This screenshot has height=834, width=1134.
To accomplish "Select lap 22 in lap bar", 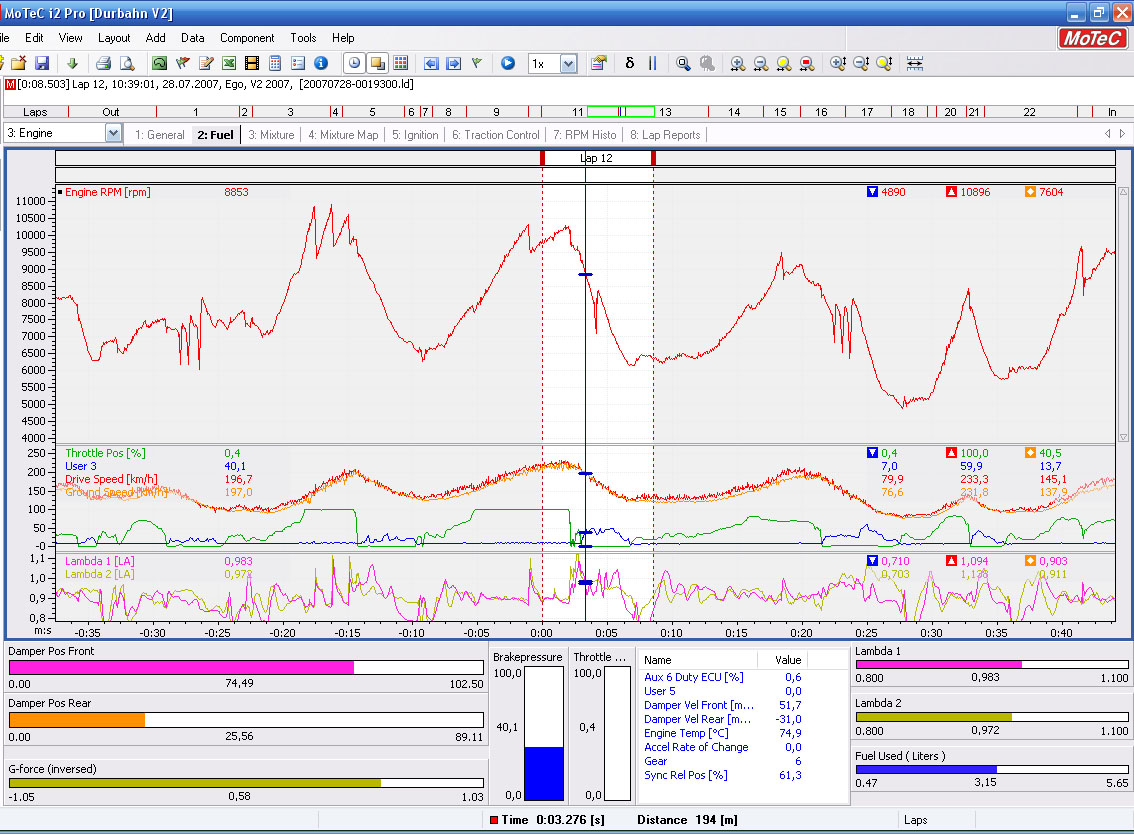I will tap(1029, 112).
